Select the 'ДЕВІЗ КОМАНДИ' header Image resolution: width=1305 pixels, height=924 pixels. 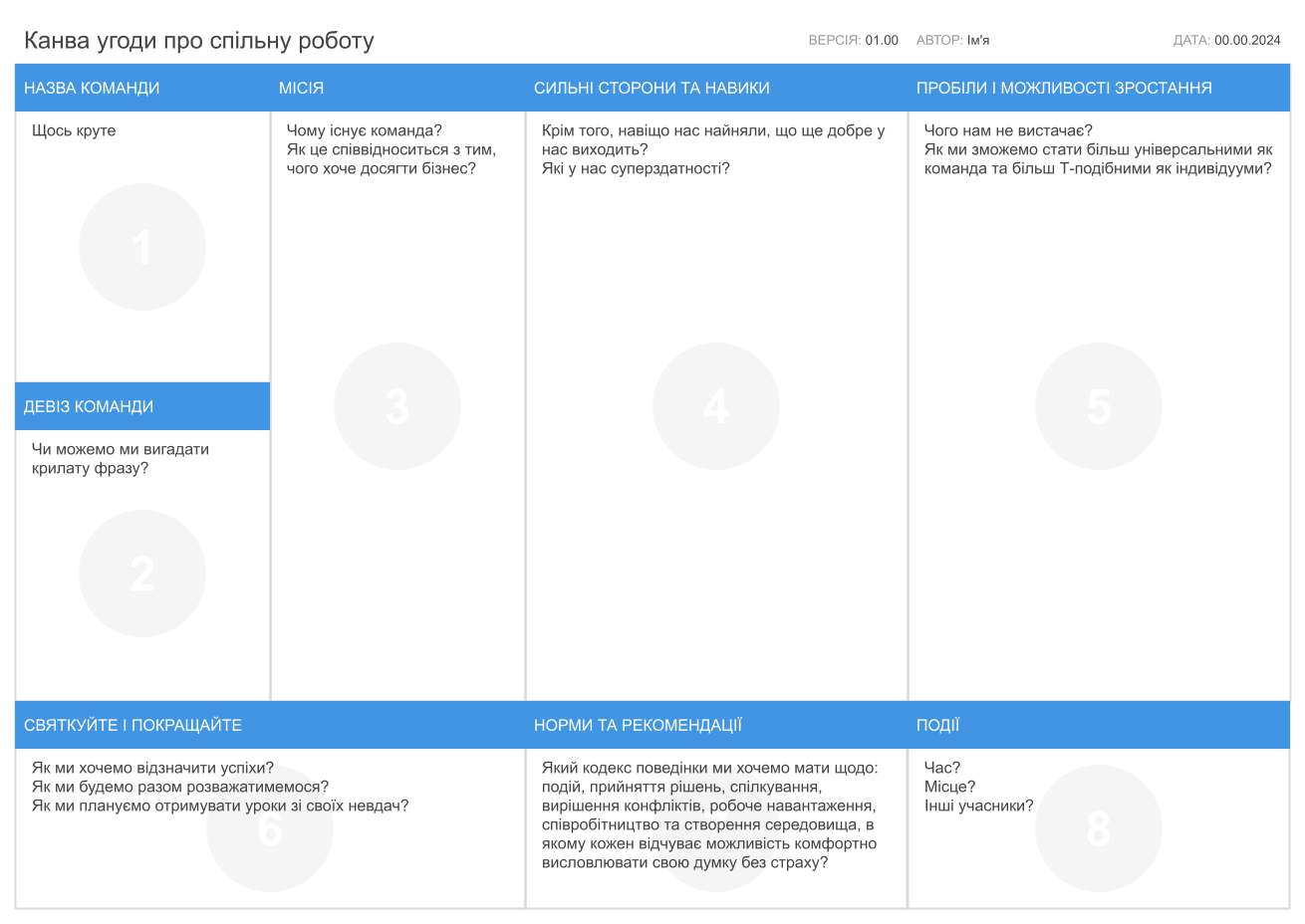pyautogui.click(x=89, y=406)
